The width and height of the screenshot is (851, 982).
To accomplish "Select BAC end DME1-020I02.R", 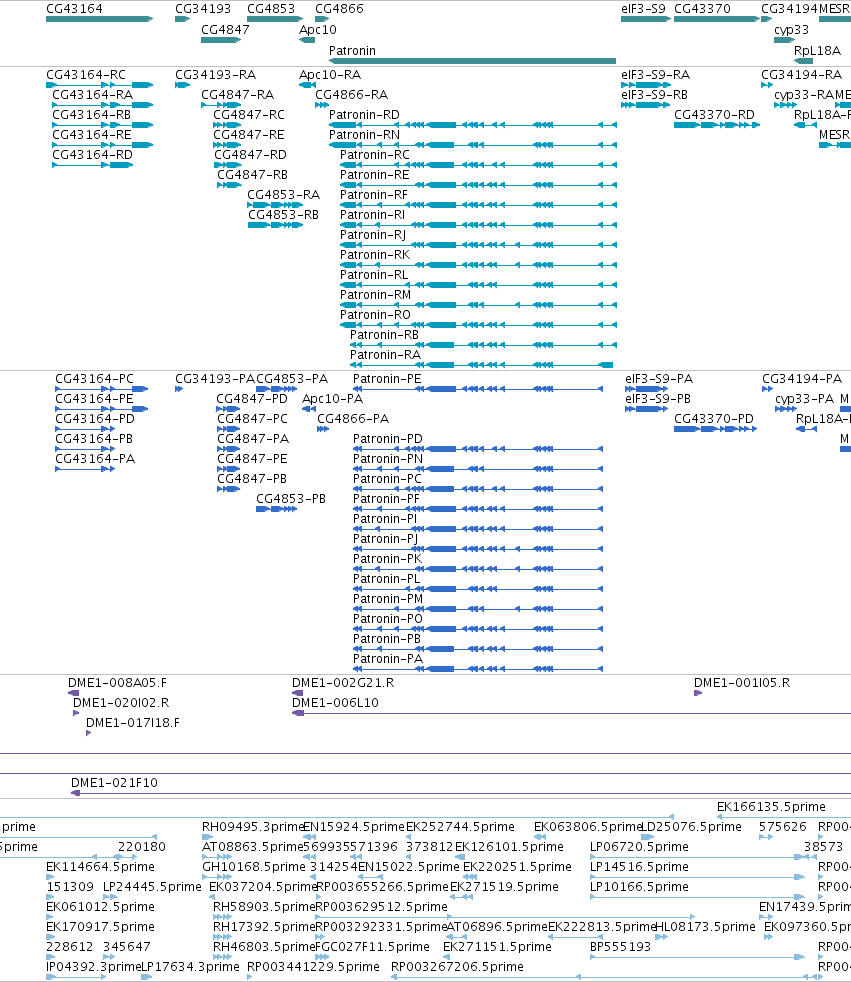I will tap(76, 713).
